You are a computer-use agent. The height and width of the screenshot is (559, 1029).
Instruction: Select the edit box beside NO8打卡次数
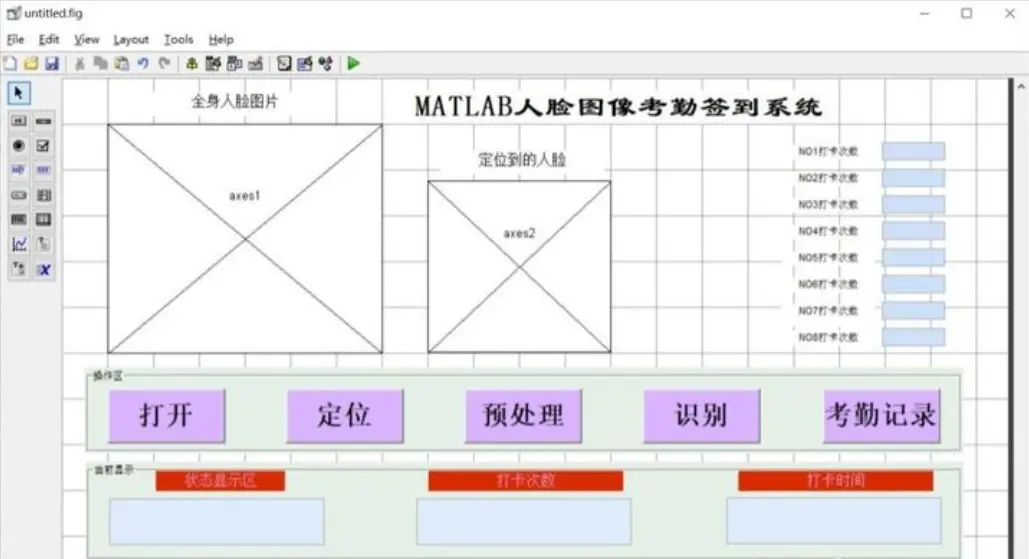tap(914, 337)
